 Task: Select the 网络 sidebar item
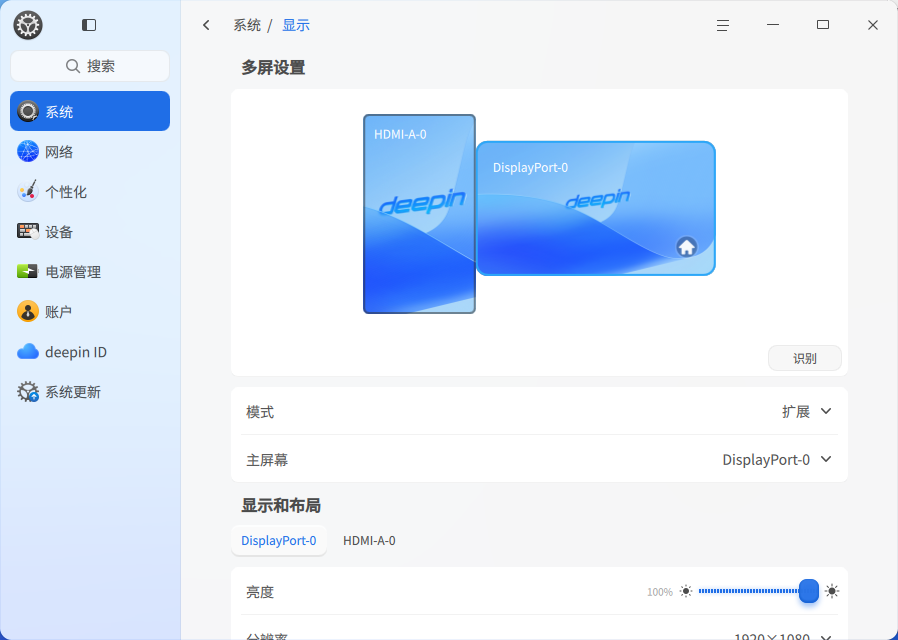(90, 151)
